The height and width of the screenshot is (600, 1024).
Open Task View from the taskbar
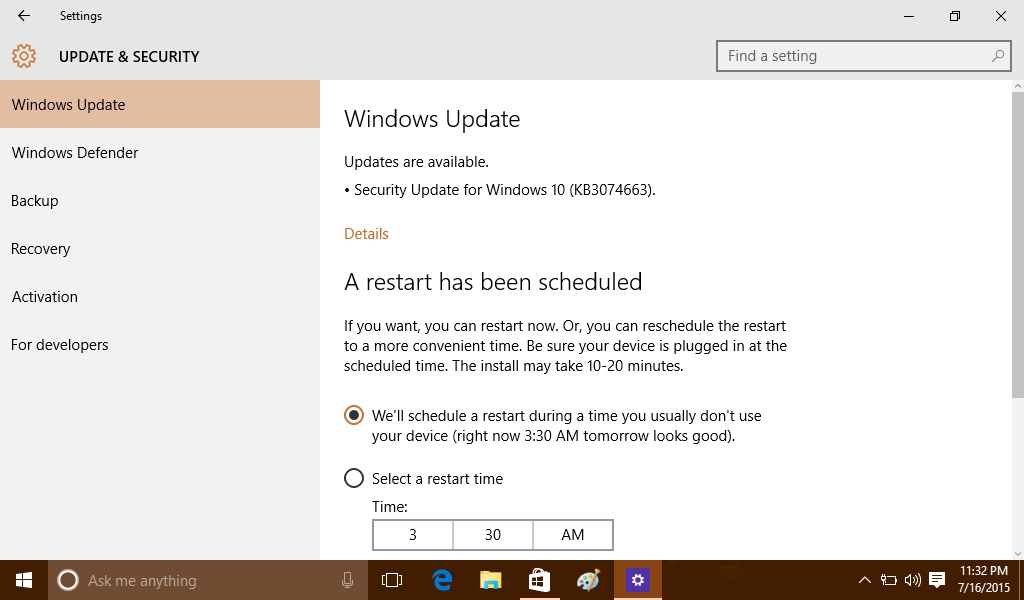pyautogui.click(x=392, y=580)
